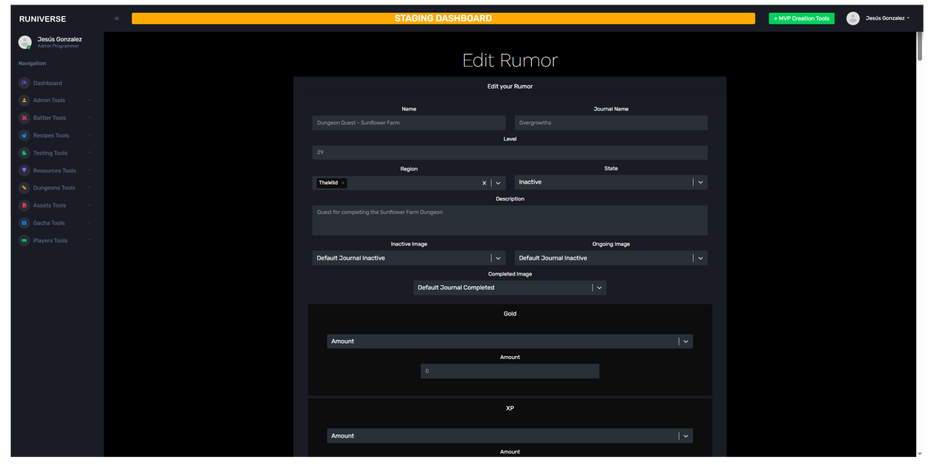Click the Description text area
Screen dimensions: 936x465
509,220
